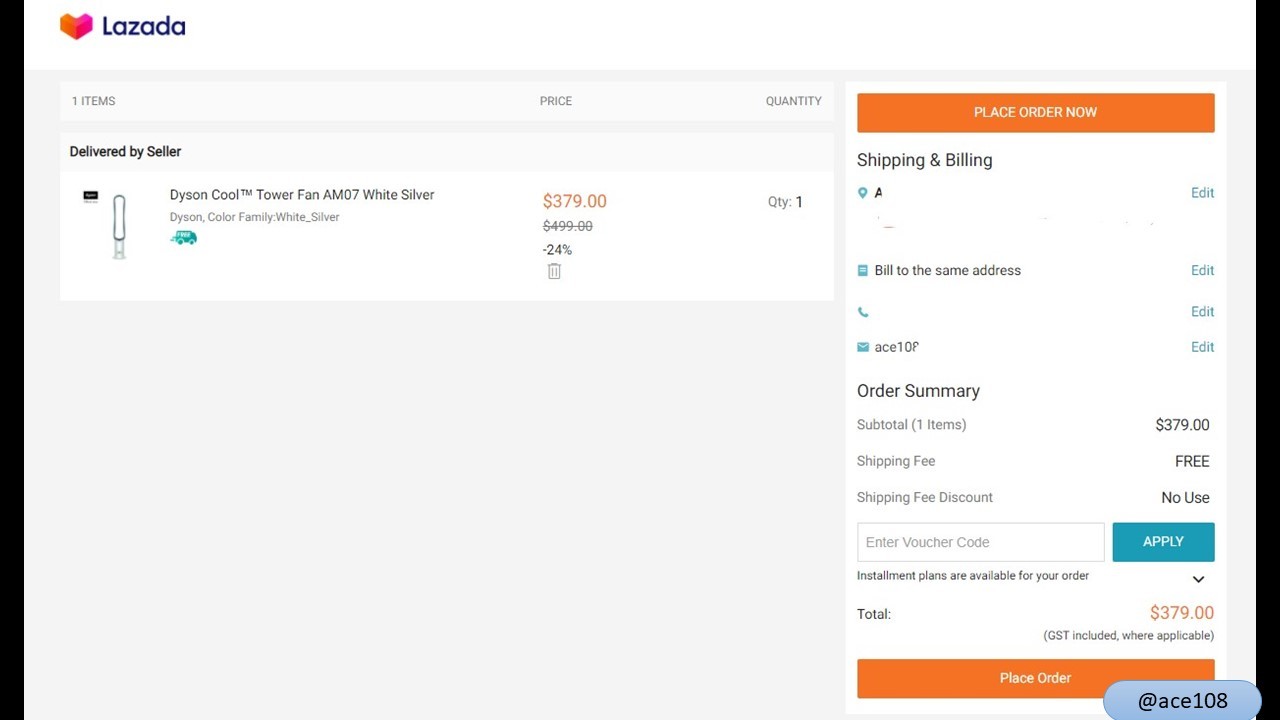This screenshot has height=720, width=1280.
Task: Edit the bill to same address setting
Action: click(x=1202, y=270)
